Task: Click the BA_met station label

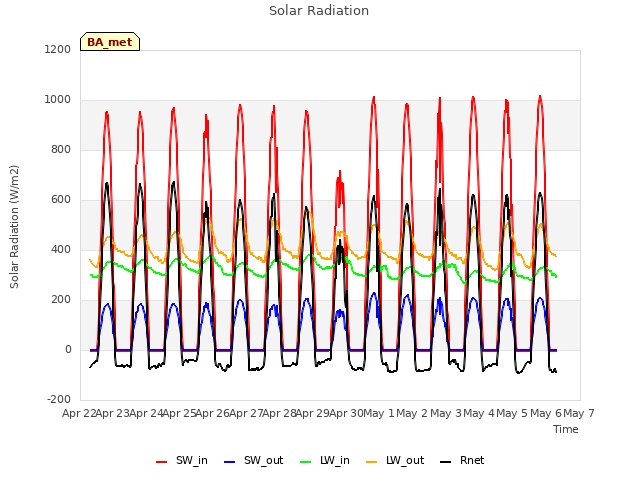Action: tap(110, 42)
